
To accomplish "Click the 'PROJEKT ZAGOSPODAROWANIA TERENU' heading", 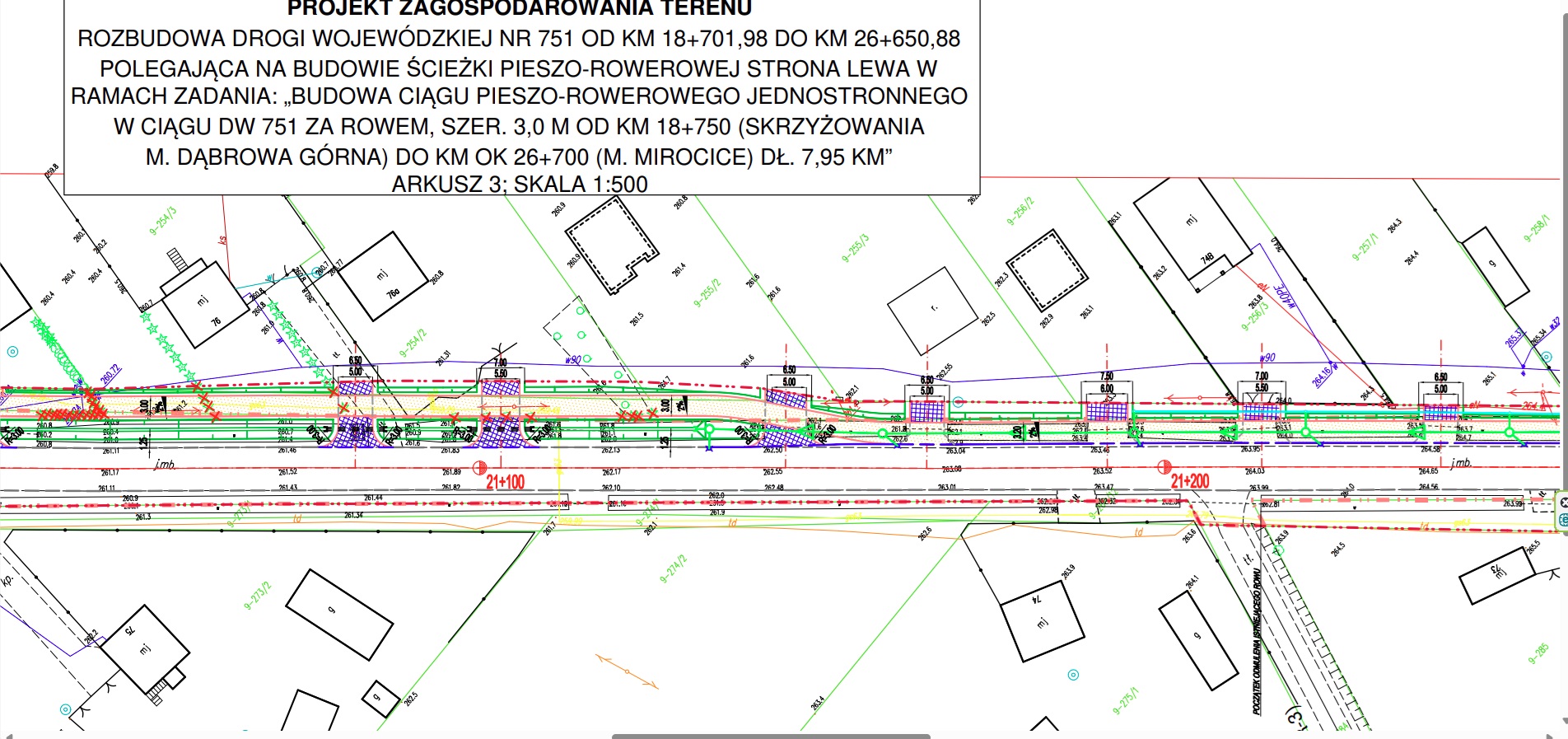I will coord(520,9).
